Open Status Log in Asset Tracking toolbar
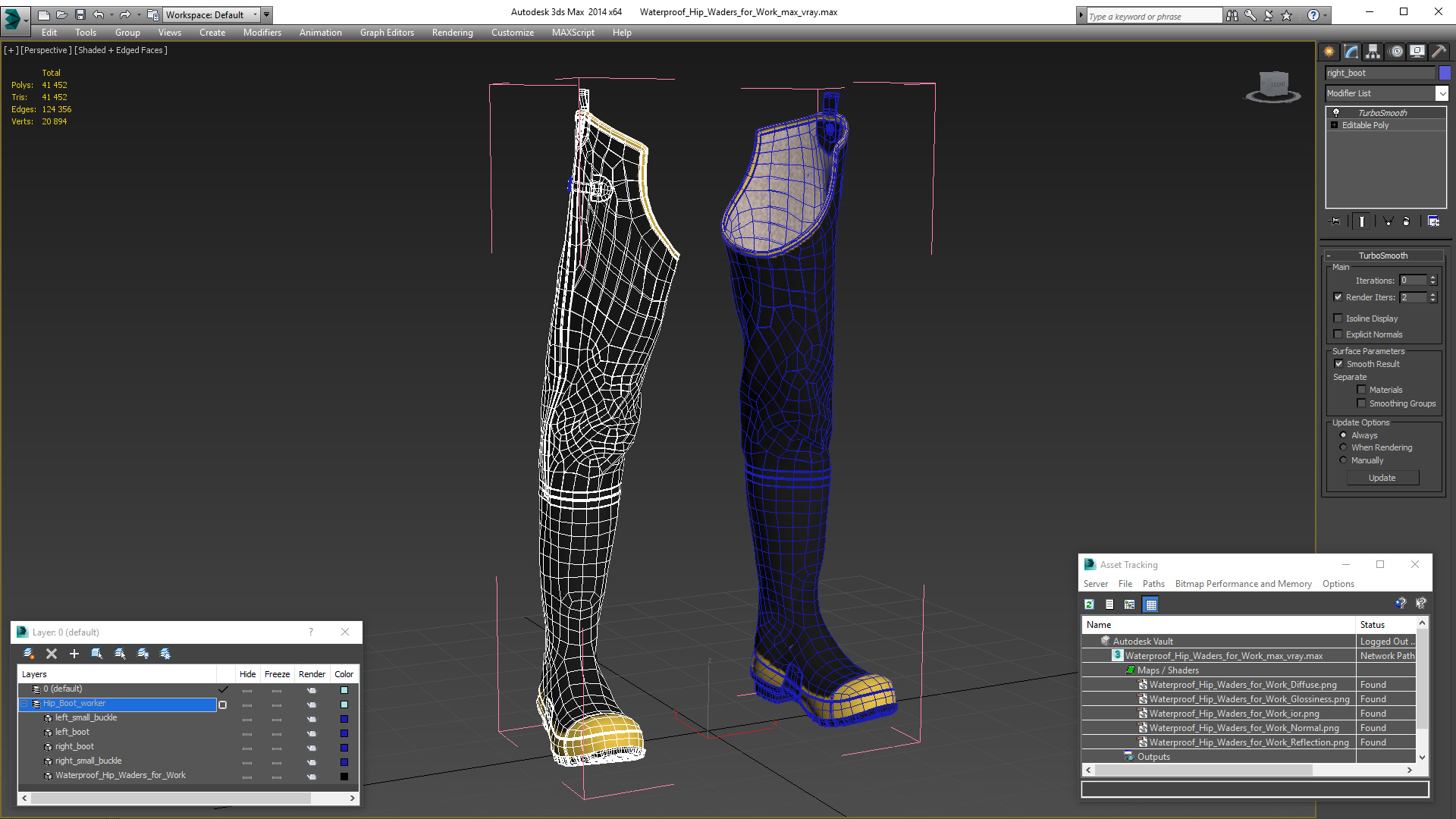The width and height of the screenshot is (1456, 819). coord(1109,604)
